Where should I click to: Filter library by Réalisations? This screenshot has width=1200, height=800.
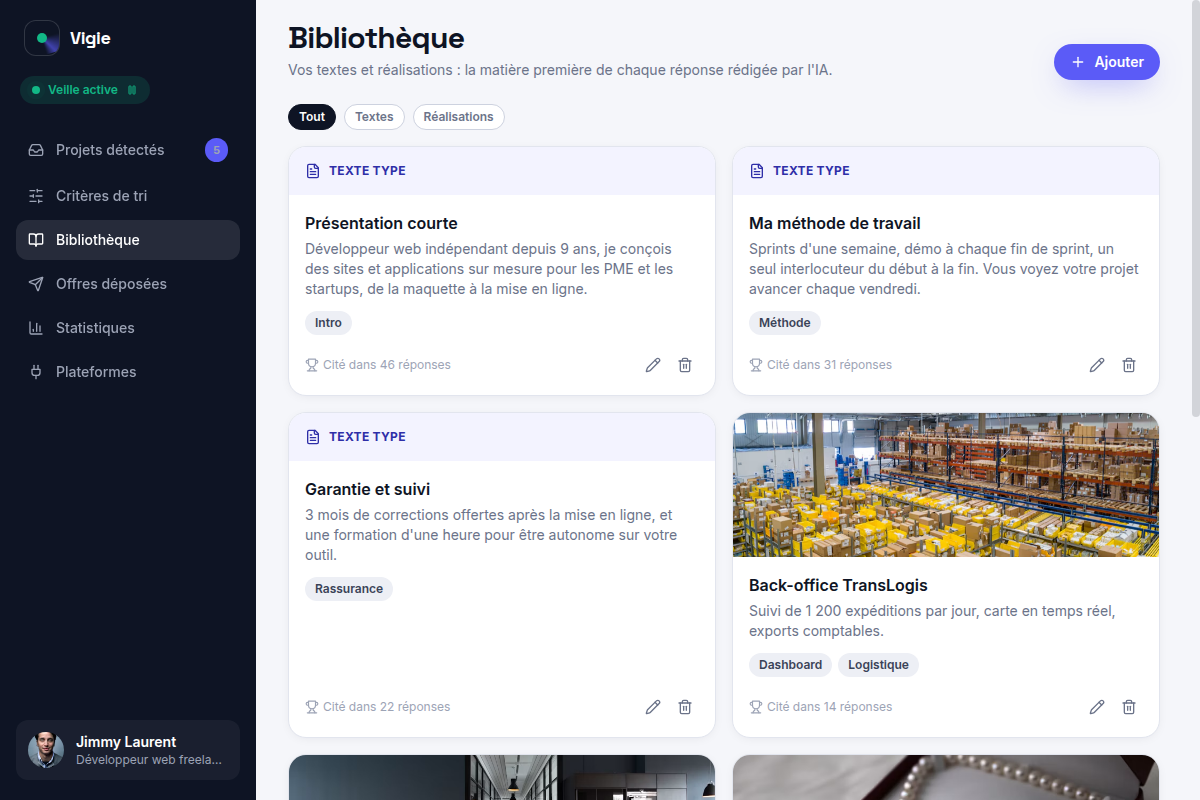coord(458,117)
